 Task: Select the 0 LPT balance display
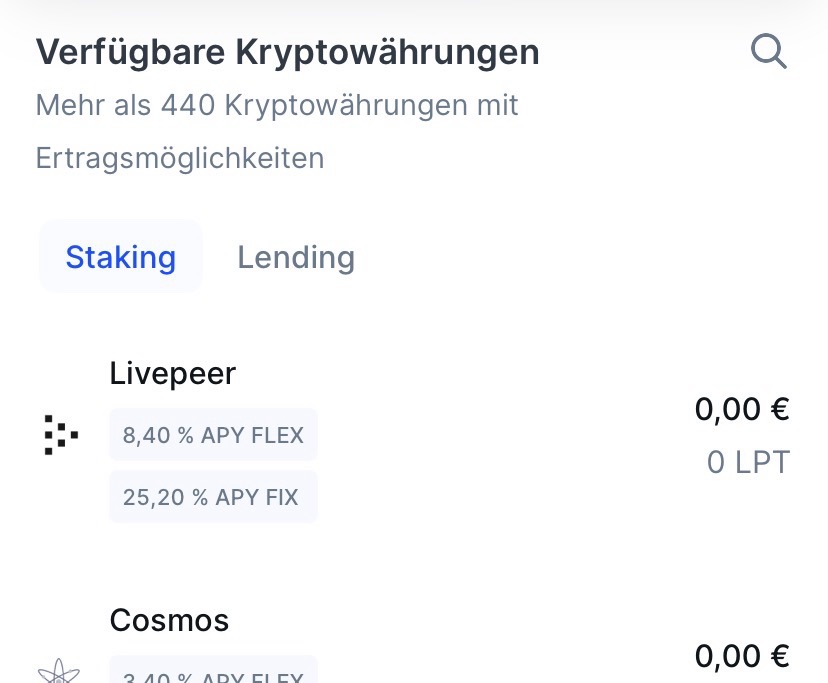(748, 462)
